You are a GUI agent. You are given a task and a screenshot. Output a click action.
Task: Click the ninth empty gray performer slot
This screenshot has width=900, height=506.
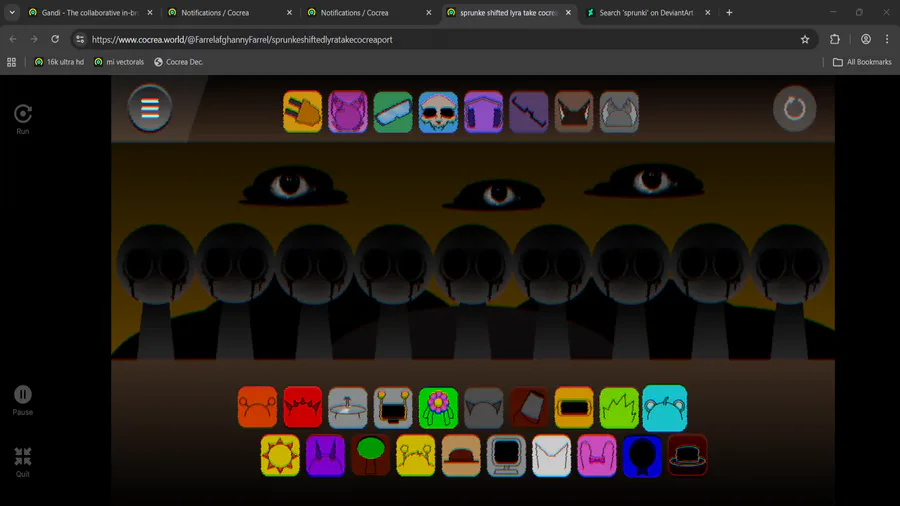790,290
